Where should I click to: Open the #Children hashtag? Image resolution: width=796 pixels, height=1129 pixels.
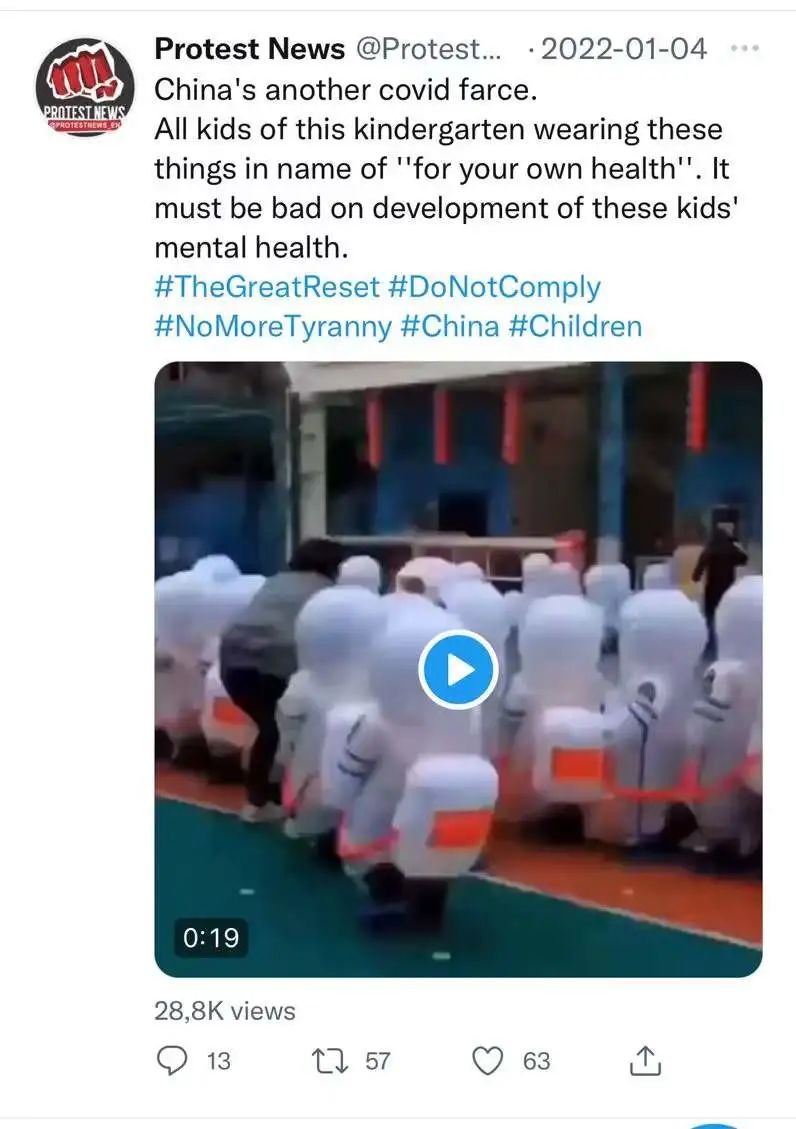pyautogui.click(x=575, y=326)
